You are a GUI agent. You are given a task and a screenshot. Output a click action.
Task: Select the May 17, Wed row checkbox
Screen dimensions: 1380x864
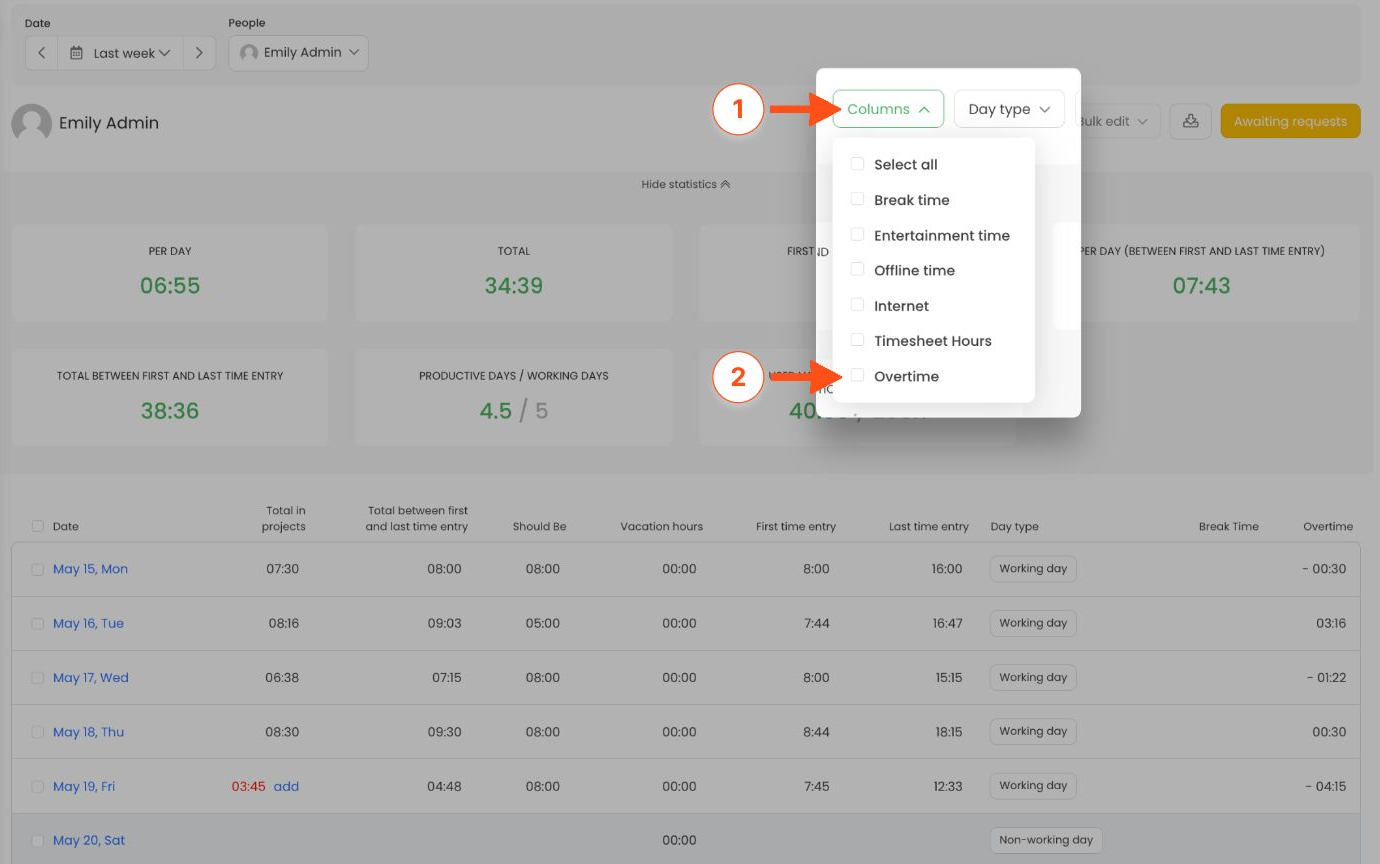[x=38, y=677]
